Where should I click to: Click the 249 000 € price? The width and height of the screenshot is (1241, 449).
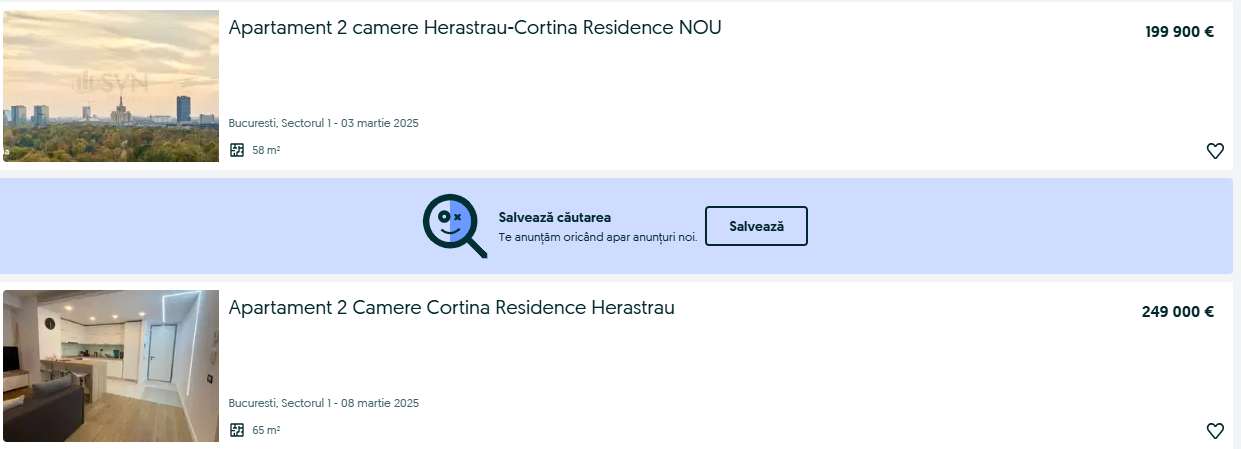click(x=1177, y=312)
